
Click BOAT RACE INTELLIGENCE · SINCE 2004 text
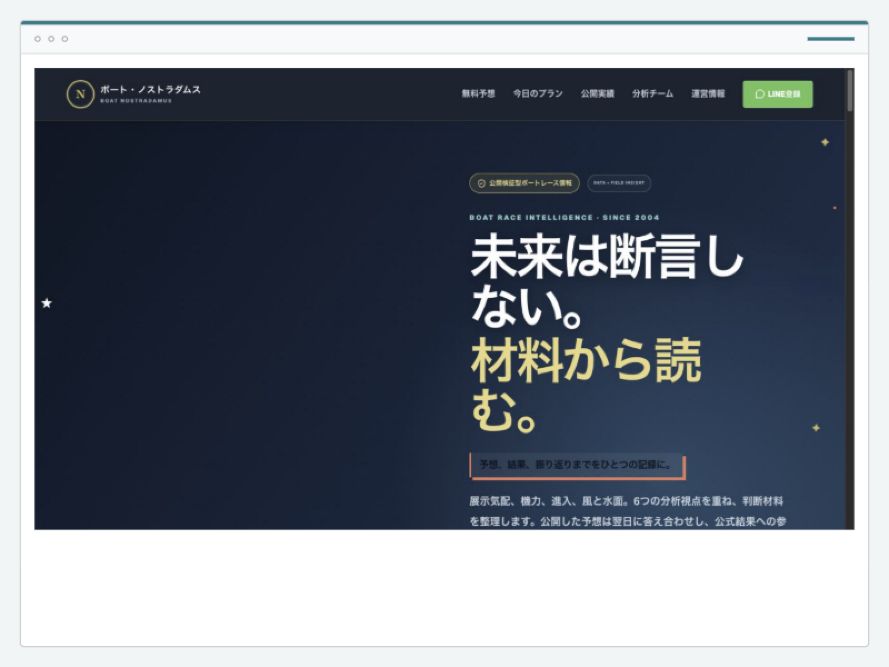pyautogui.click(x=564, y=217)
